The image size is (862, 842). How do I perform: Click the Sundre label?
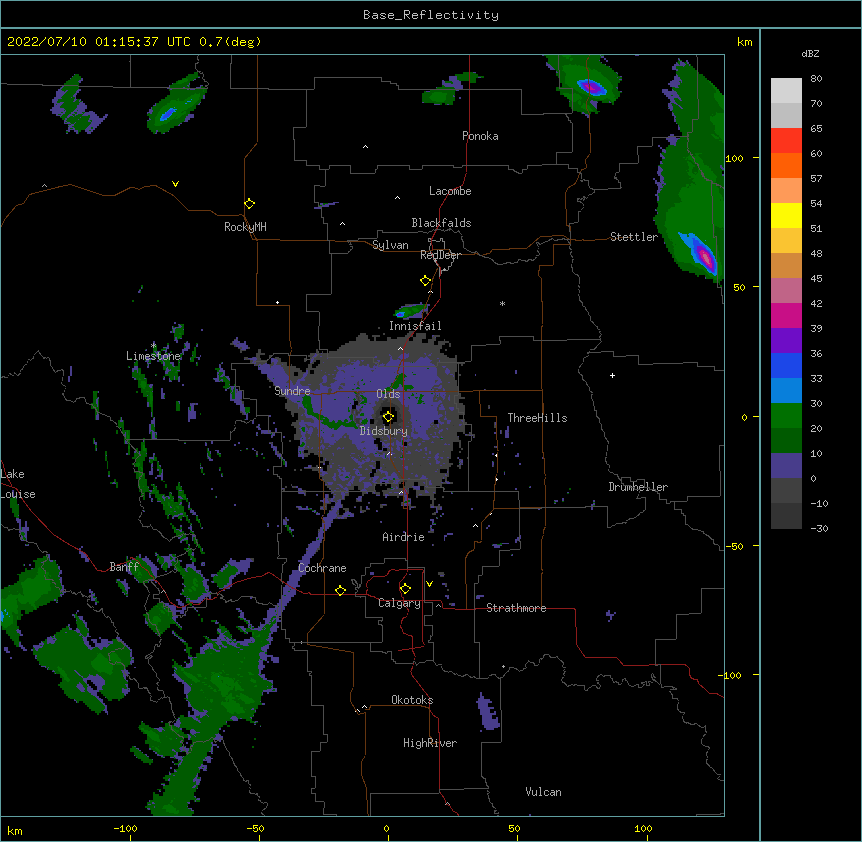292,391
